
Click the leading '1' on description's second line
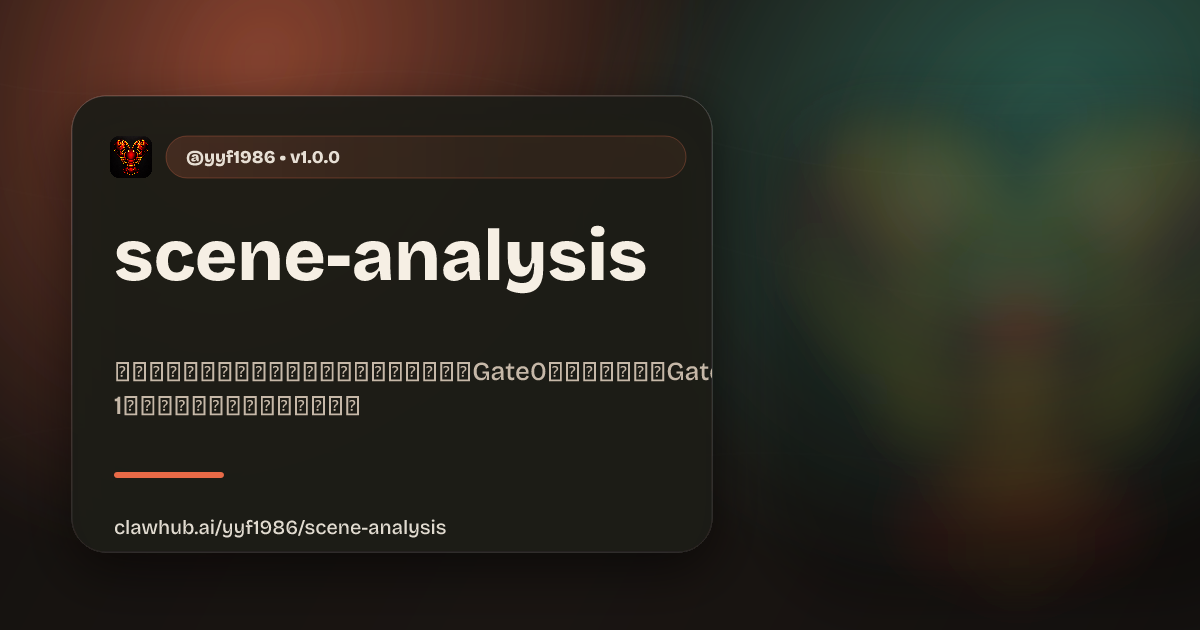pyautogui.click(x=119, y=406)
